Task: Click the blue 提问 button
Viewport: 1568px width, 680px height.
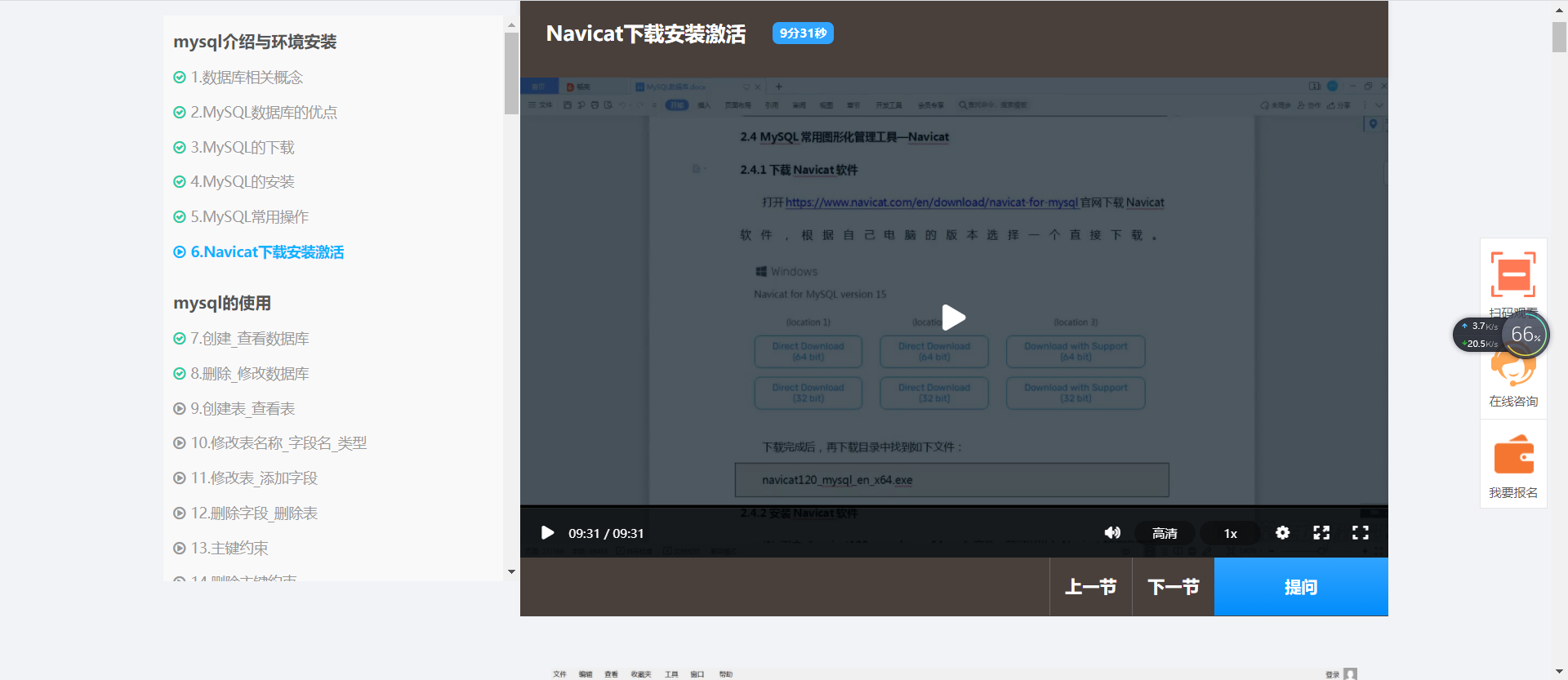Action: (1301, 587)
